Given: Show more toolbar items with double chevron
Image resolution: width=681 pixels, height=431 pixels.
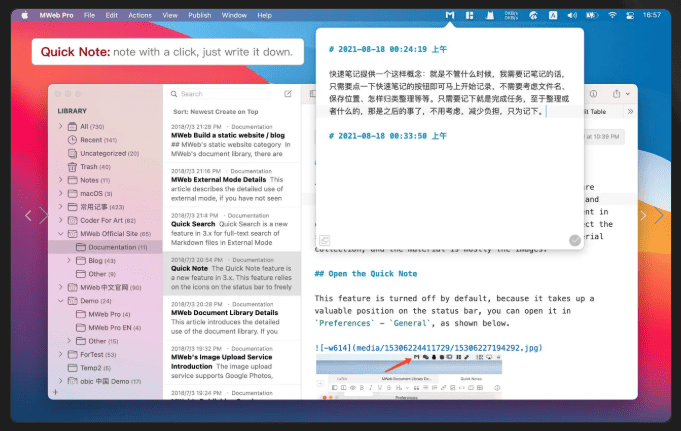Looking at the screenshot, I should [630, 112].
